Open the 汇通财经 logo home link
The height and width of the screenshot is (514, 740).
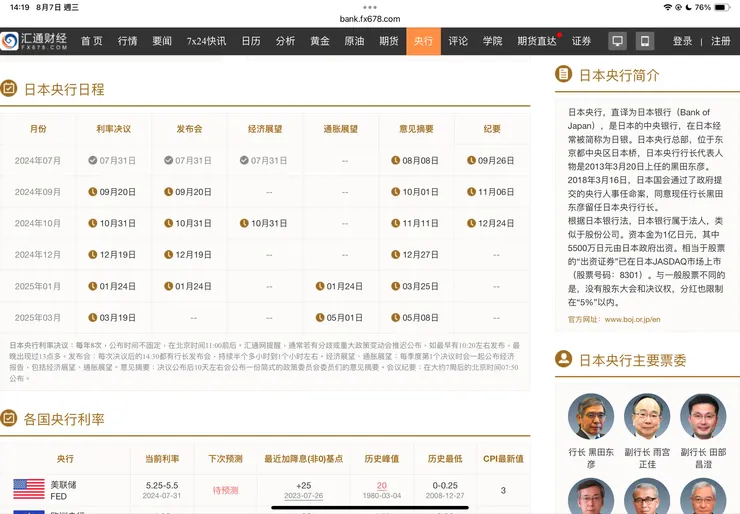34,41
